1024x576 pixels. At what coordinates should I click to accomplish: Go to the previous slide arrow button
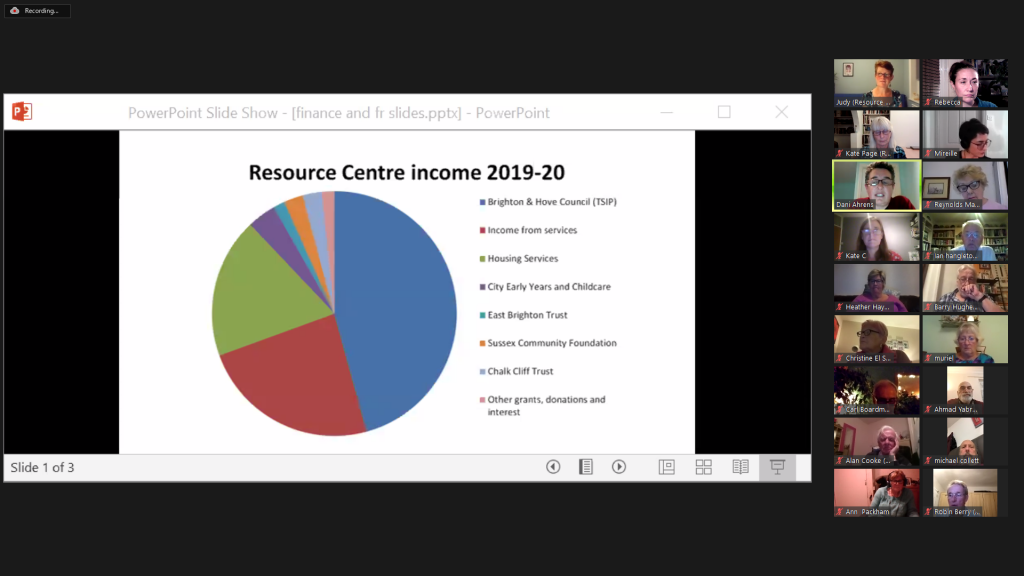point(553,467)
